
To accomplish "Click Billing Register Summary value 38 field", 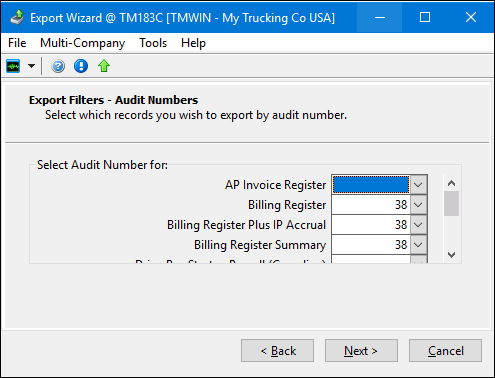I will [371, 244].
